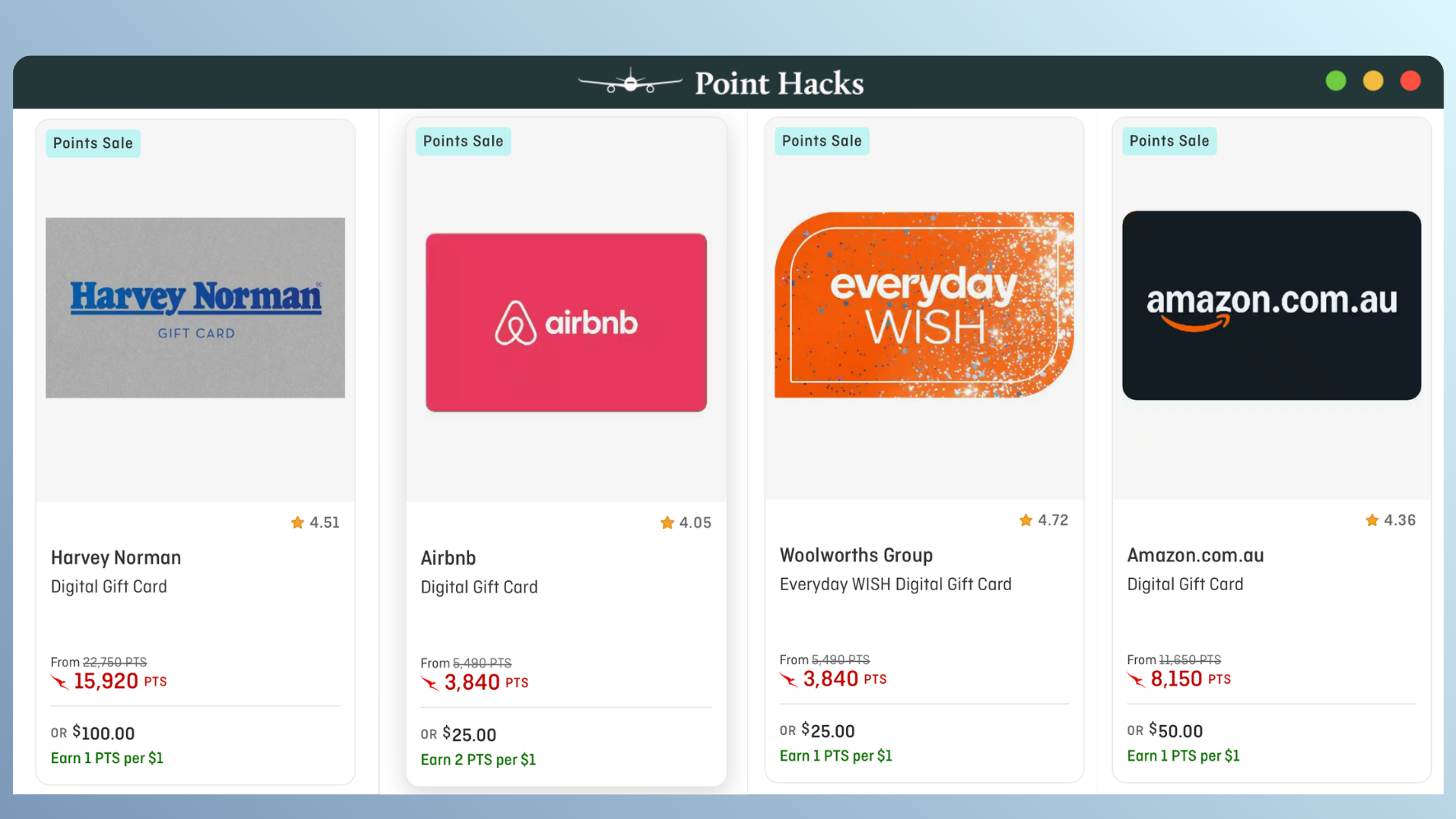The image size is (1456, 819).
Task: Click the yellow circle window button
Action: (1373, 81)
